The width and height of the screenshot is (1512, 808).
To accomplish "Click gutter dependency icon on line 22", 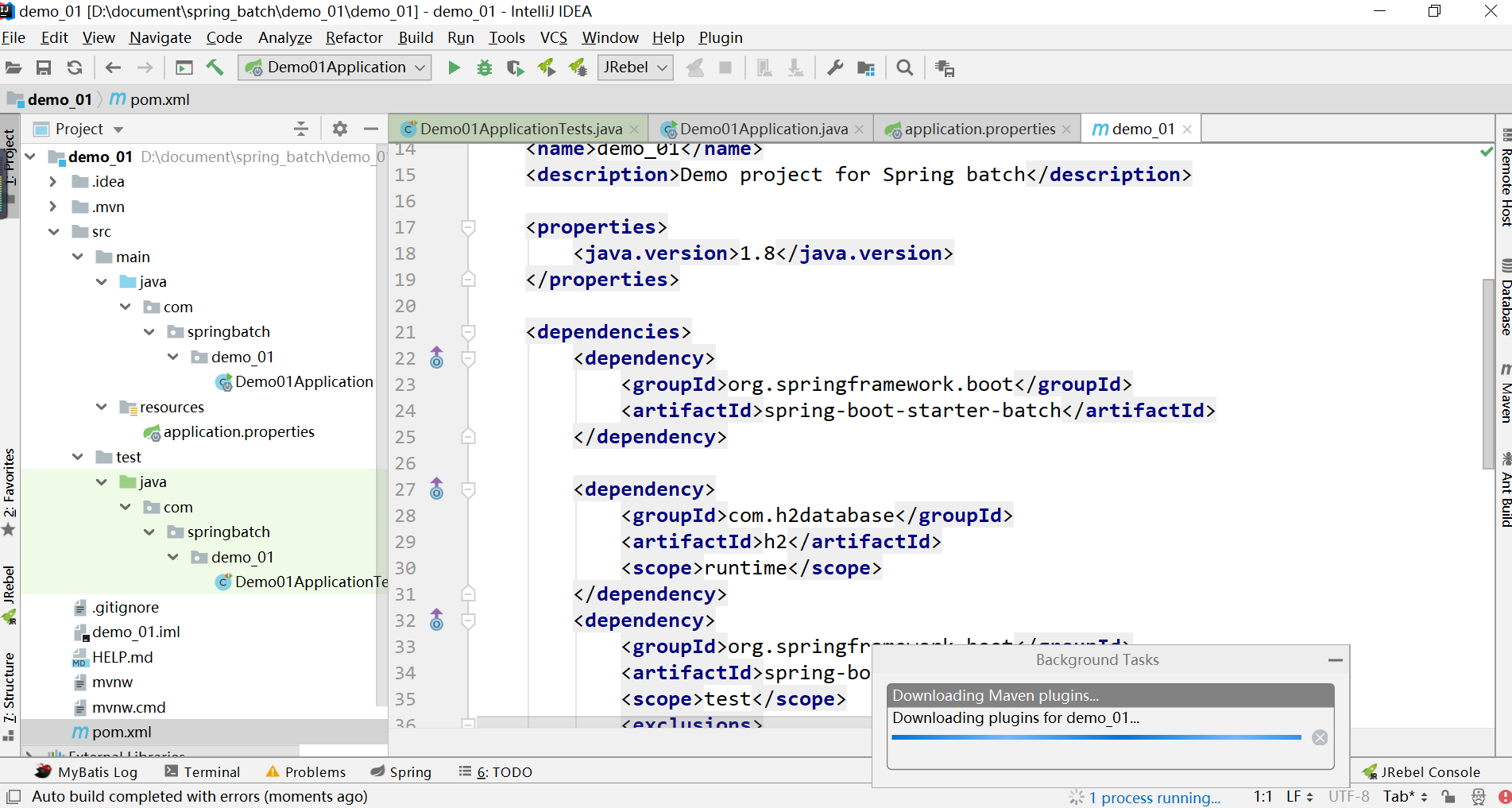I will pos(436,358).
